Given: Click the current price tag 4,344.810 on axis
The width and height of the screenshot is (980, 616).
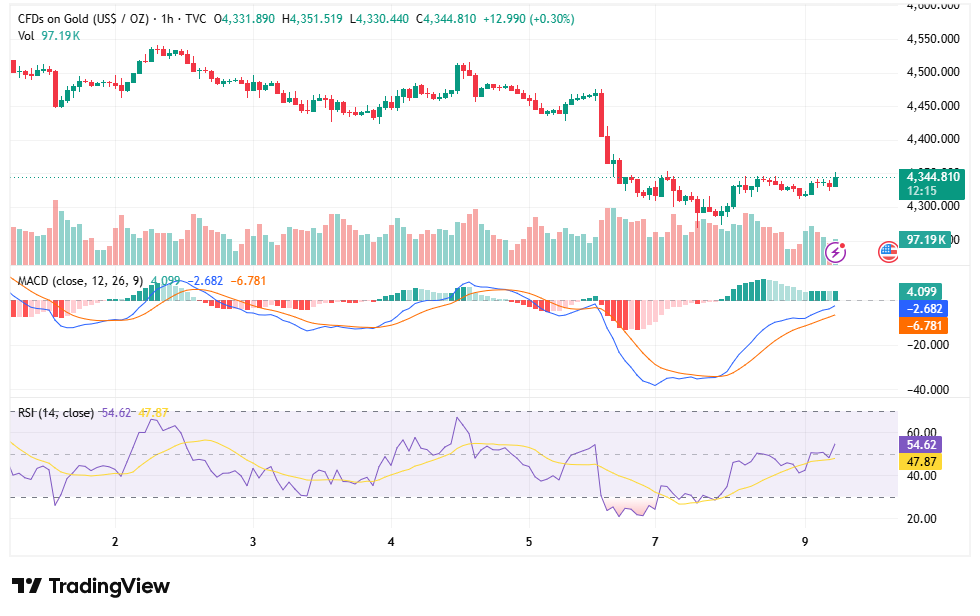Looking at the screenshot, I should tap(933, 177).
